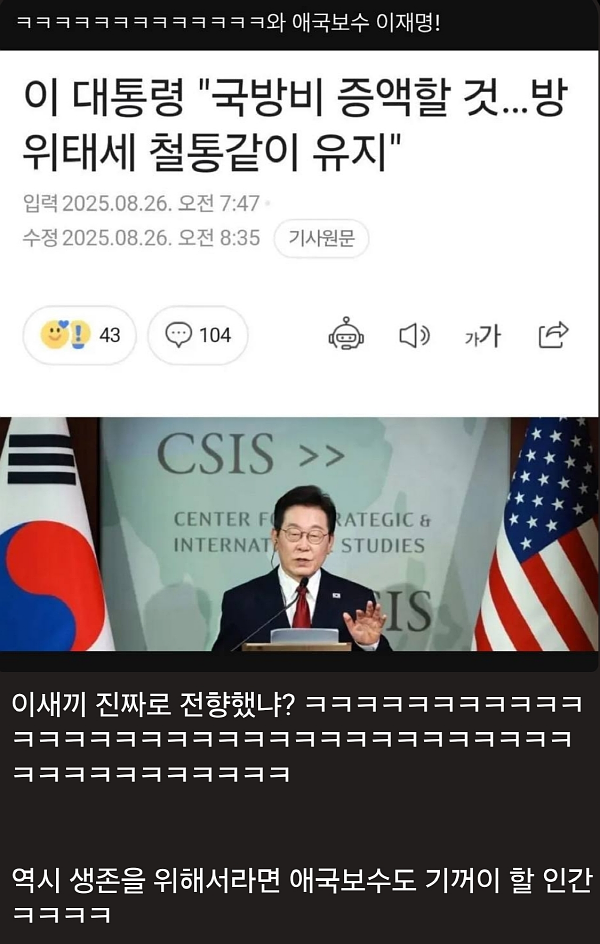Click the post title mentioning 애국보수 이재명

coord(227,23)
